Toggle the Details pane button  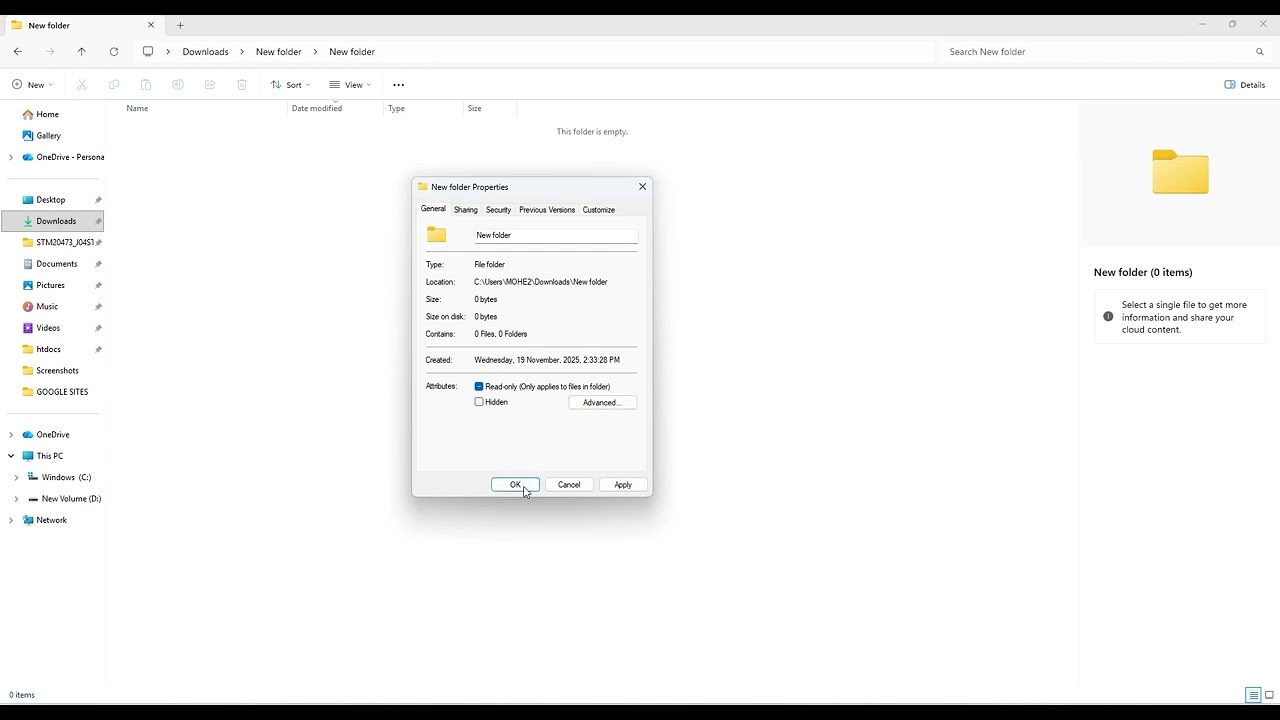point(1245,85)
